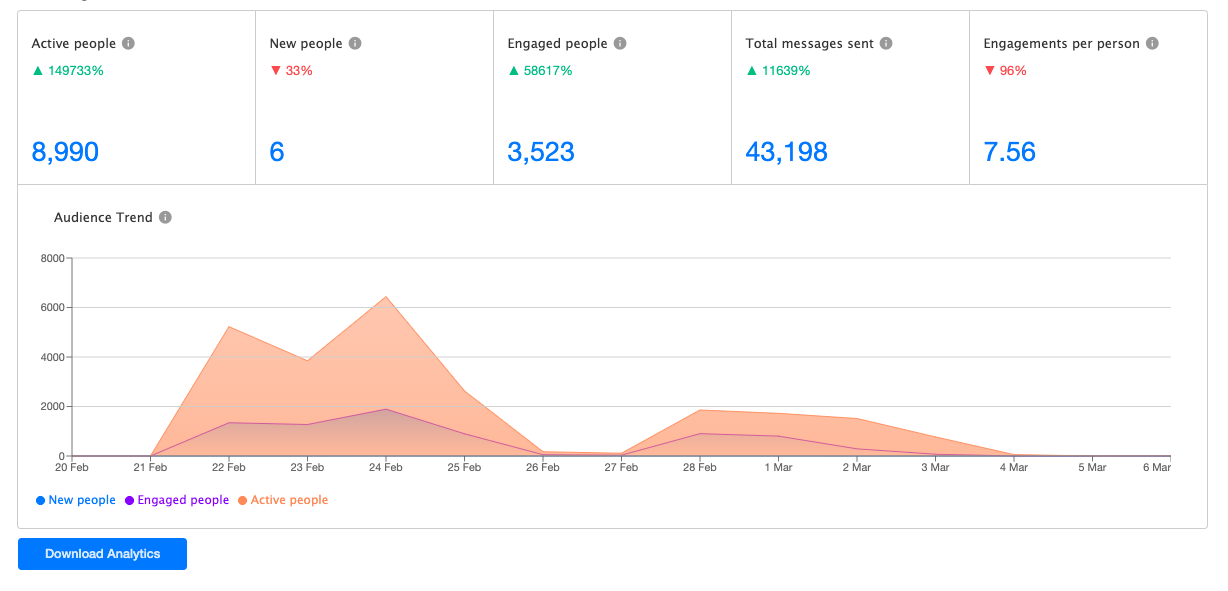Open info tooltip for Total messages sent
The width and height of the screenshot is (1228, 591).
886,44
